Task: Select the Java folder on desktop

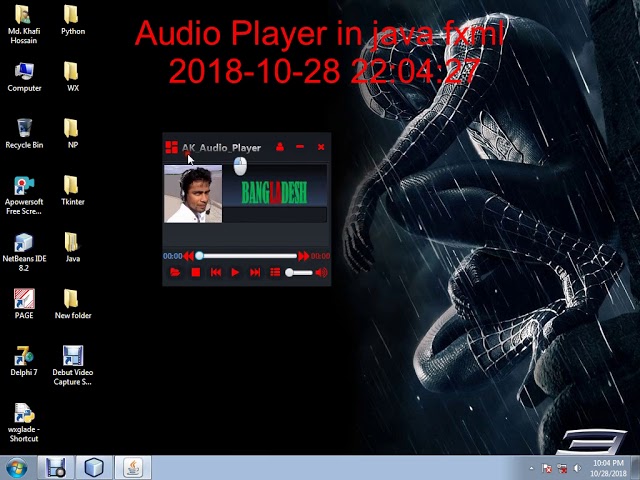Action: [73, 248]
